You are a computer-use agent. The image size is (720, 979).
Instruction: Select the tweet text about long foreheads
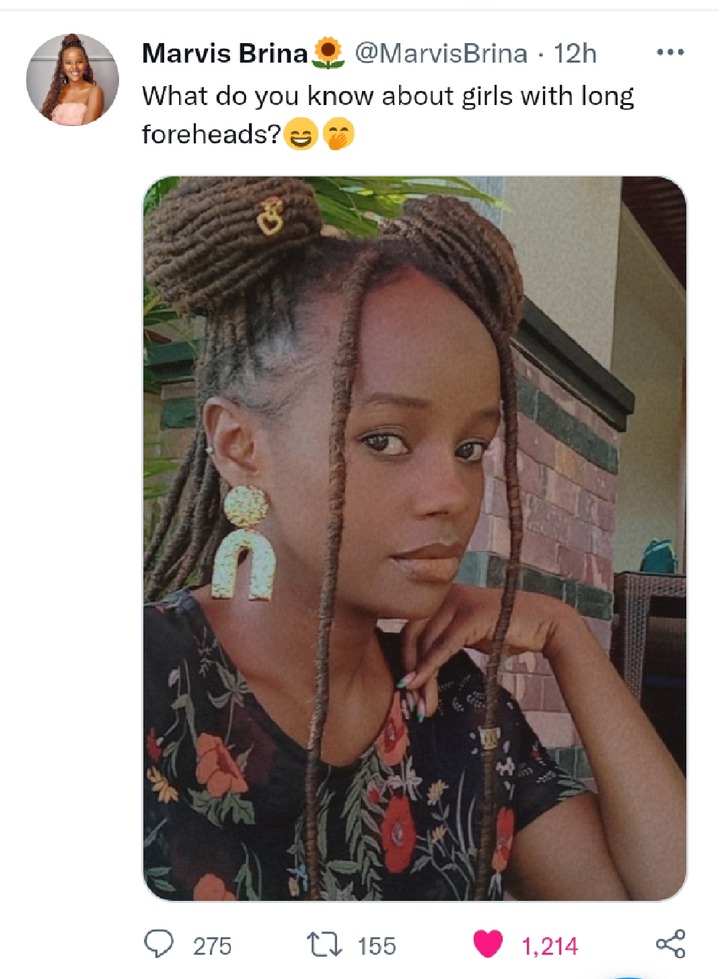point(388,116)
